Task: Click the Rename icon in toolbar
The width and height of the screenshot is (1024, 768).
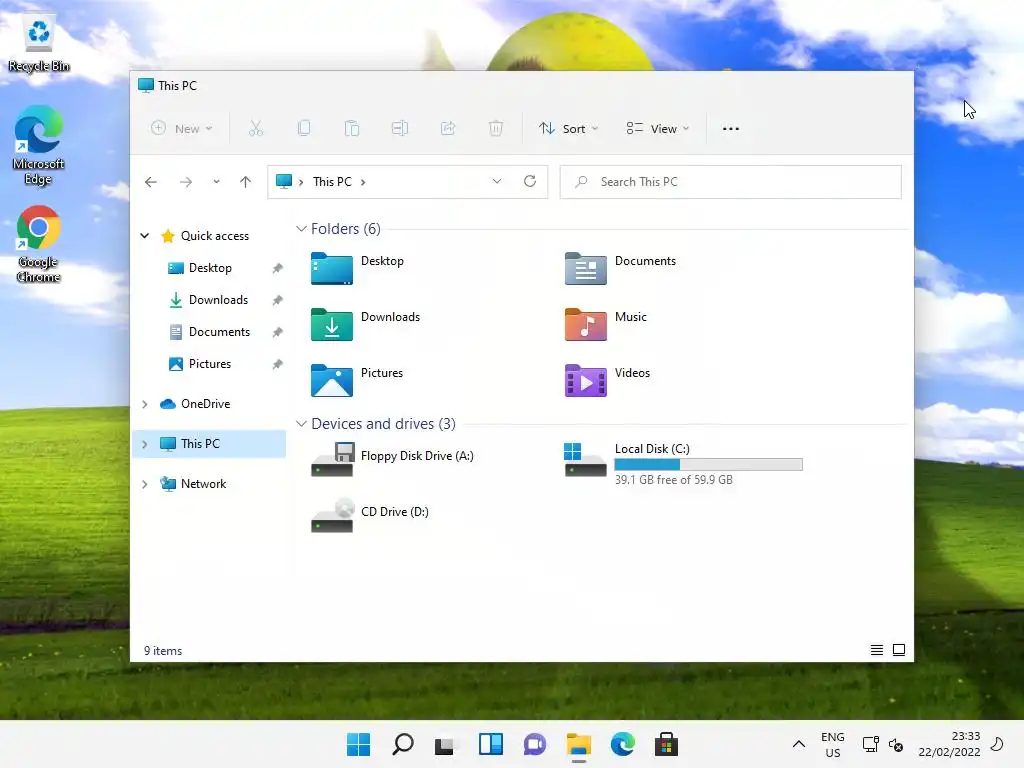Action: [x=400, y=128]
